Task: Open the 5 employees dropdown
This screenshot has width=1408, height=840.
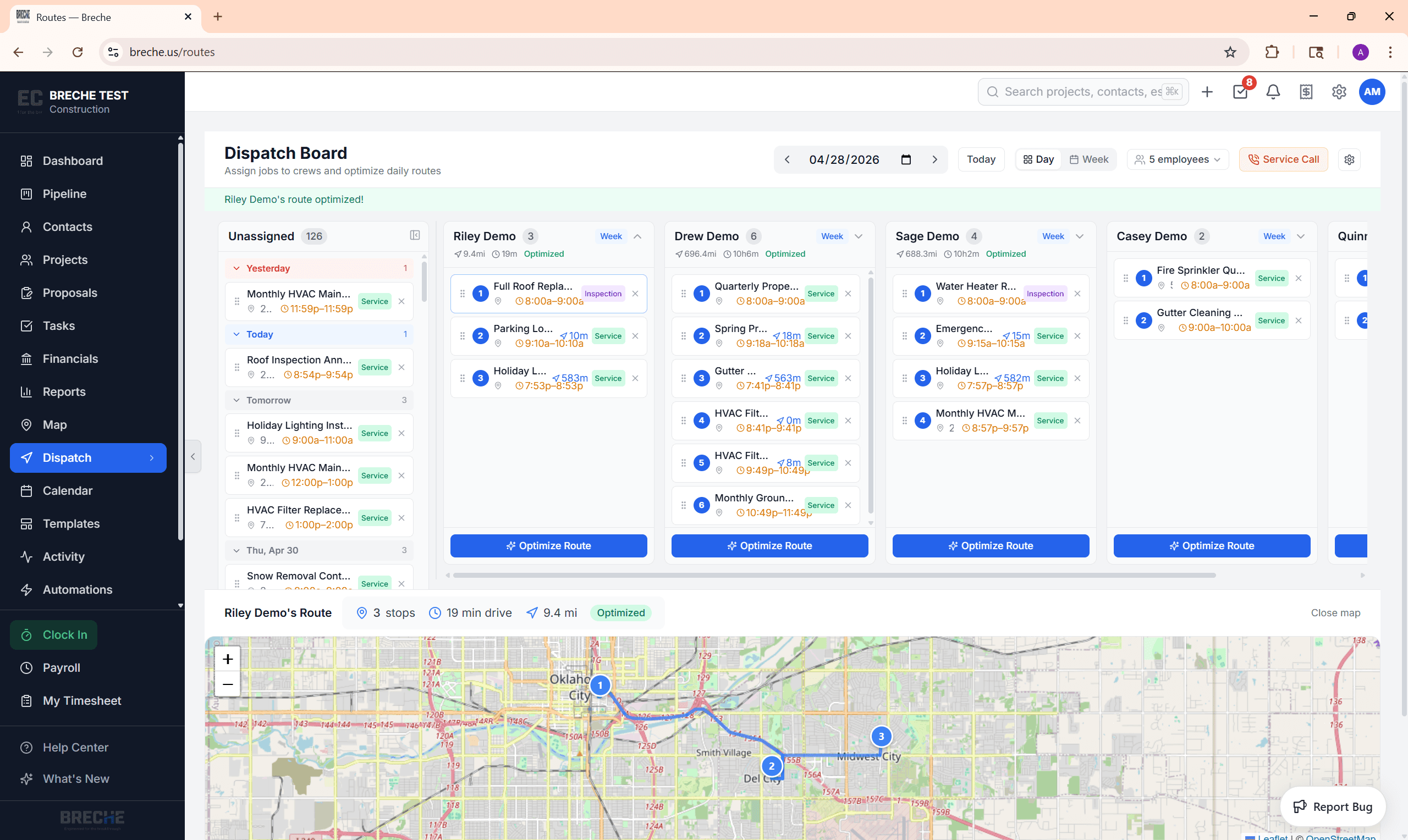Action: point(1178,159)
